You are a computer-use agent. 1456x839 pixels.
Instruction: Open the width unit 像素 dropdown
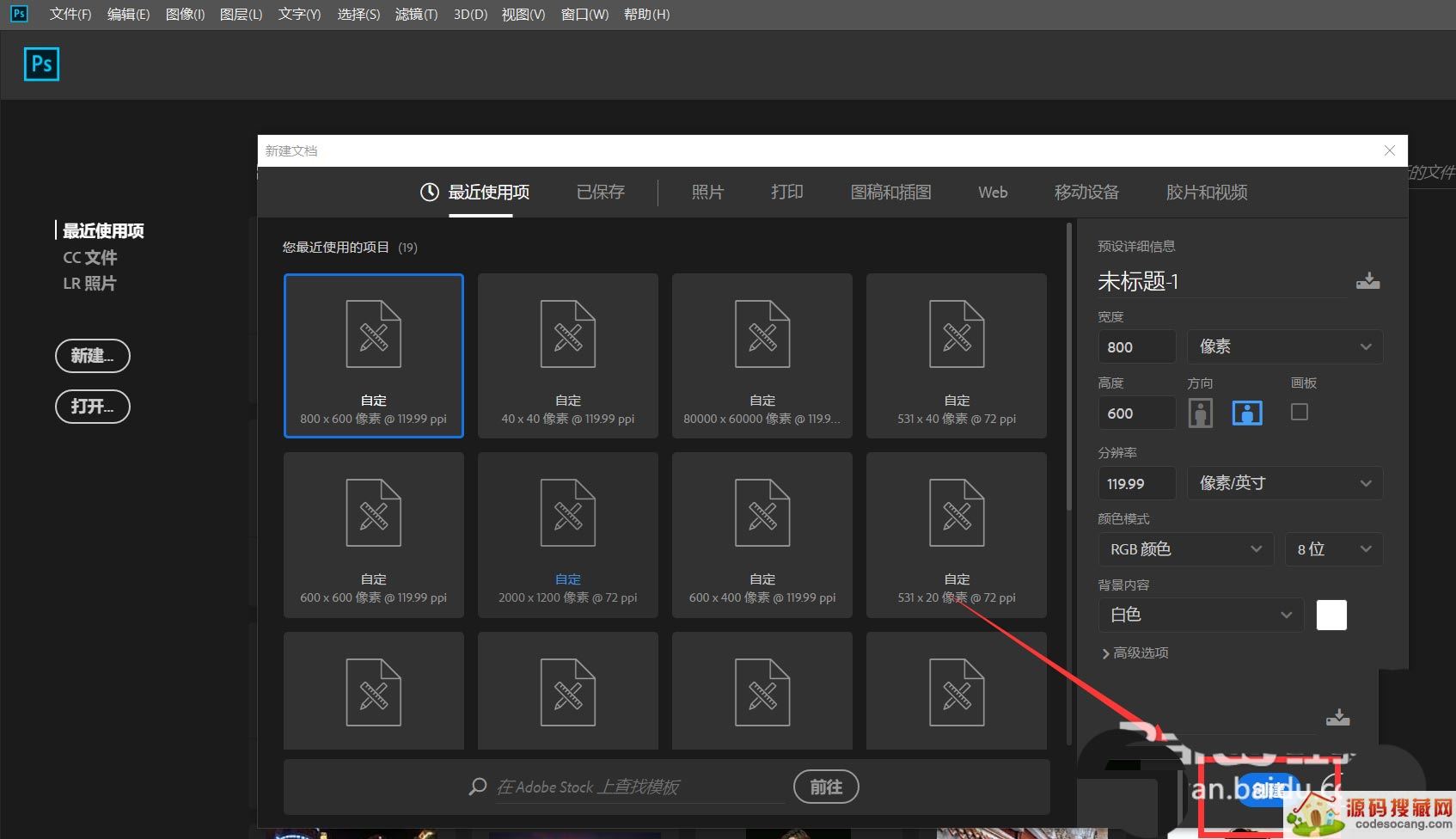[1284, 346]
